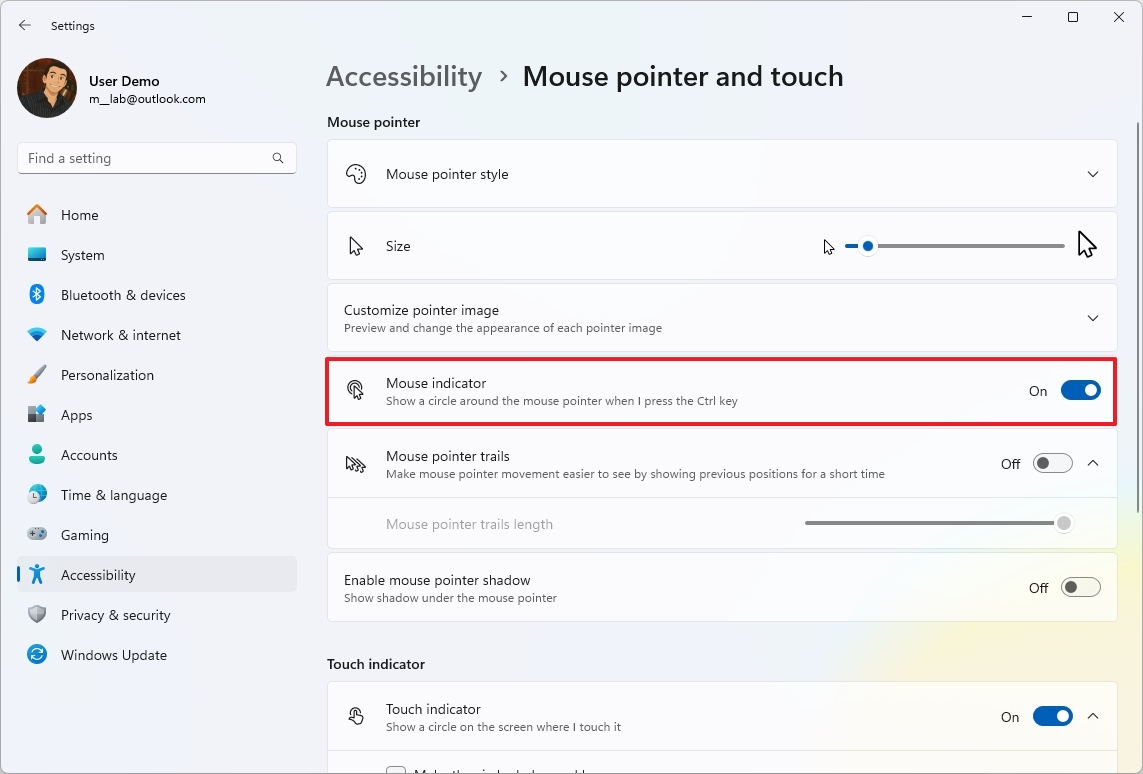Image resolution: width=1143 pixels, height=774 pixels.
Task: Select Privacy & security in sidebar
Action: [116, 615]
